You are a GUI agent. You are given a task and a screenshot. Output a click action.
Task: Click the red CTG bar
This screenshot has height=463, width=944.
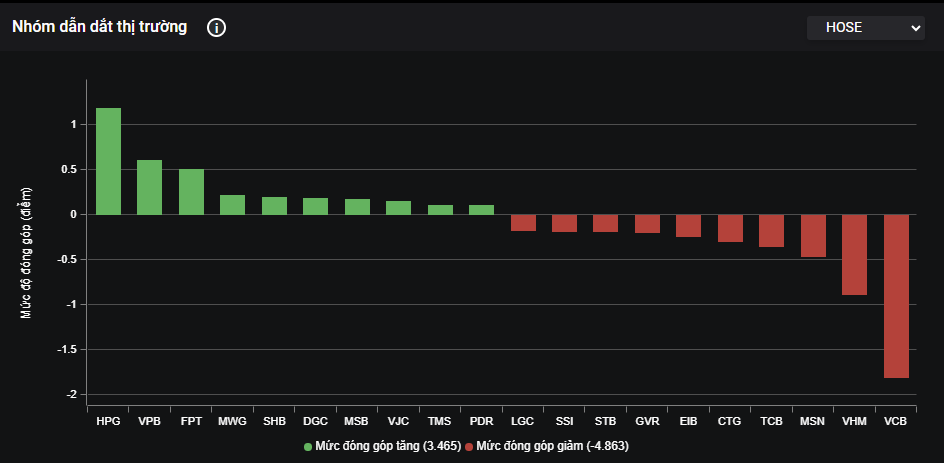click(x=730, y=228)
